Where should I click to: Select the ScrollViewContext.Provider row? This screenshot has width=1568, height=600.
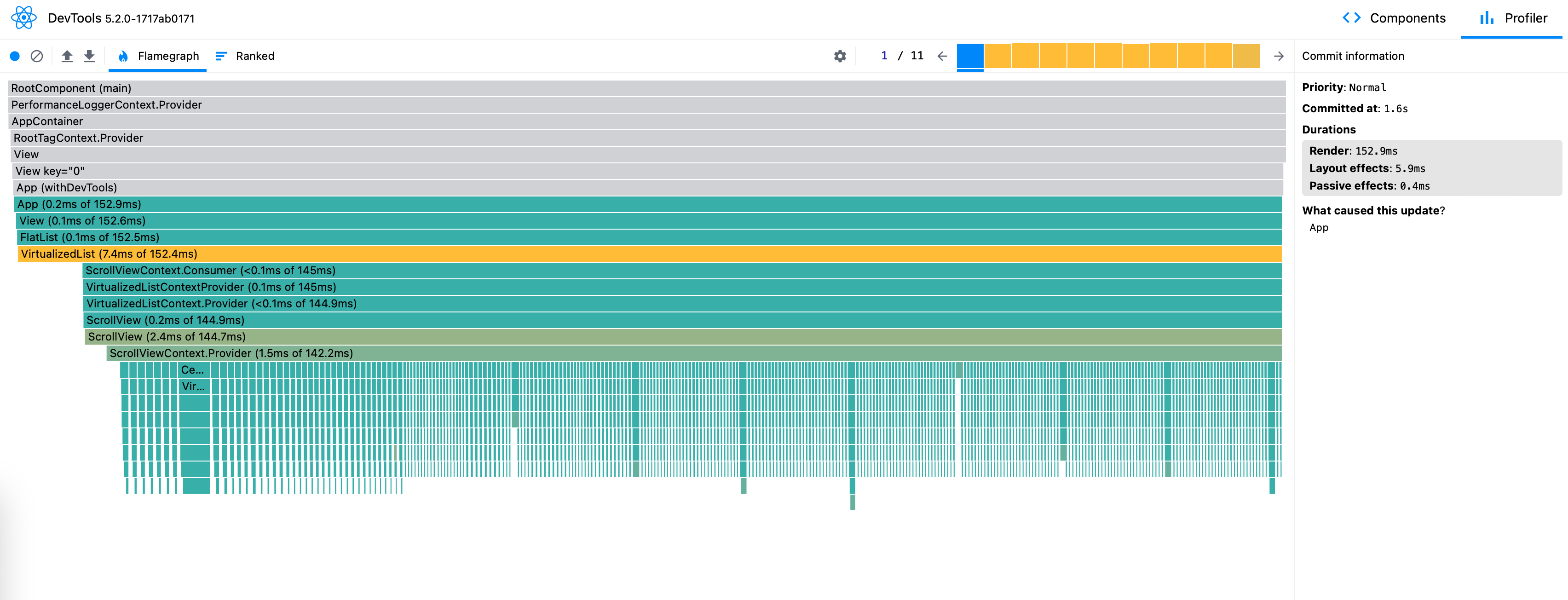pyautogui.click(x=694, y=353)
